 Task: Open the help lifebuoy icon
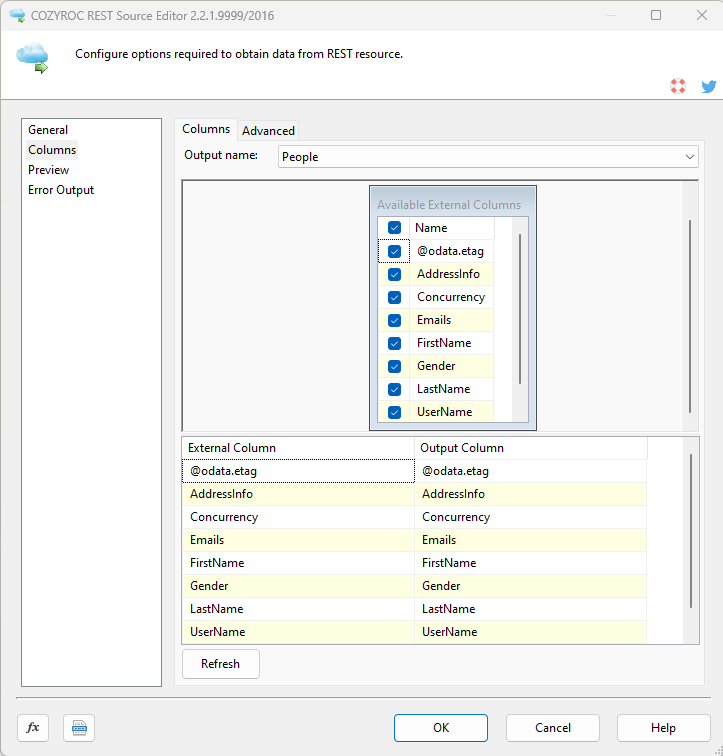(x=678, y=86)
